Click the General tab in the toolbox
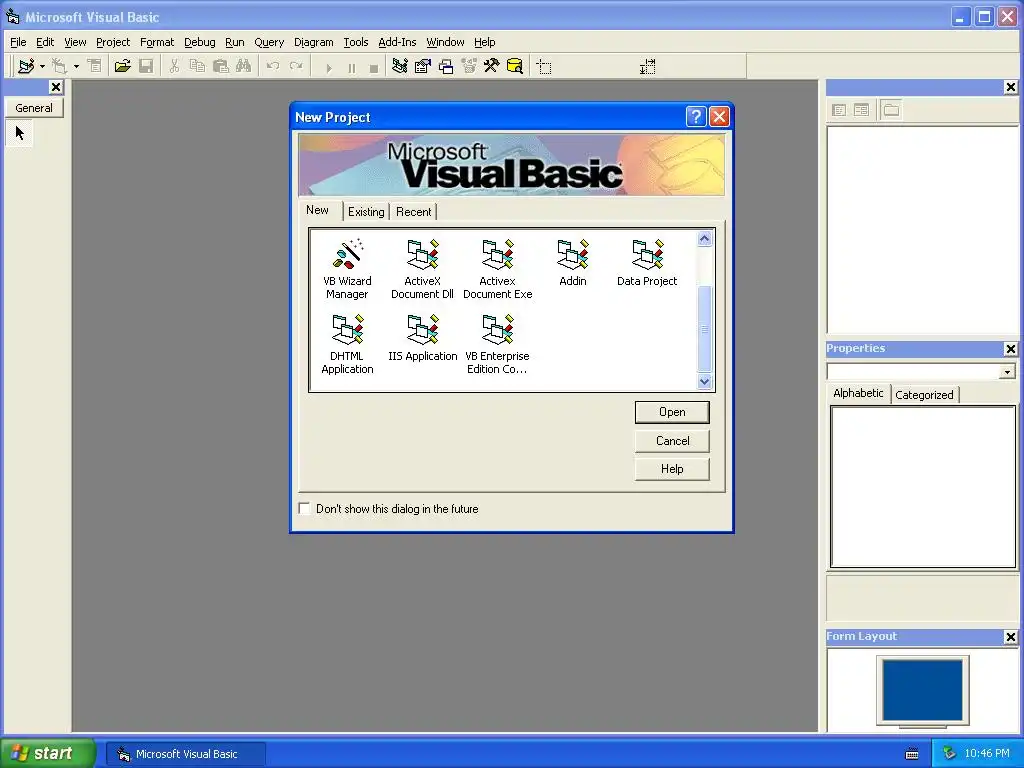1024x768 pixels. tap(34, 108)
